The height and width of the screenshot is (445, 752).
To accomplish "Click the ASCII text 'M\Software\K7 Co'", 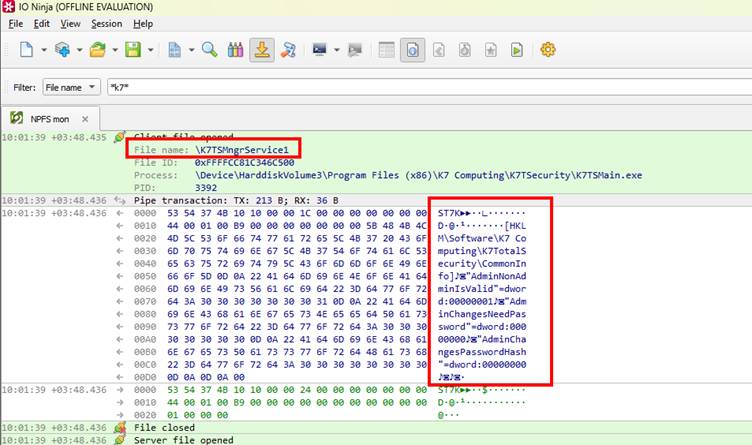I will tap(482, 238).
